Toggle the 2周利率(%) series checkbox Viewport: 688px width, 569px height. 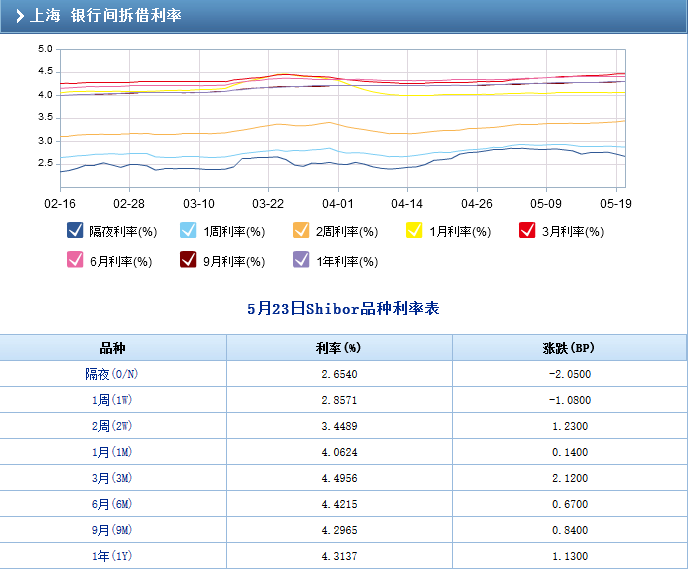pyautogui.click(x=301, y=230)
